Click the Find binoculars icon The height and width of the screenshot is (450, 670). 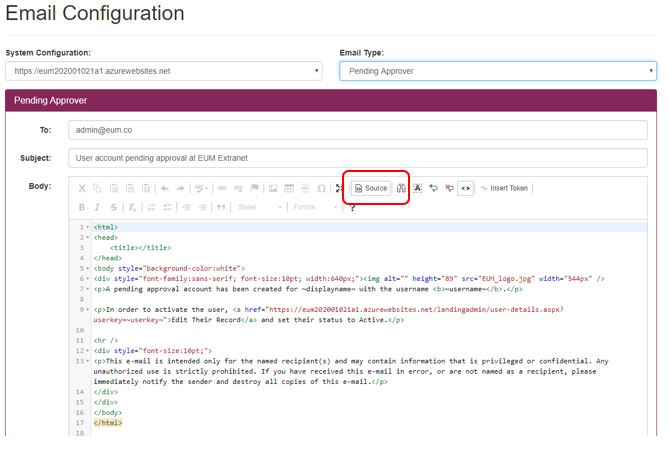[x=401, y=188]
